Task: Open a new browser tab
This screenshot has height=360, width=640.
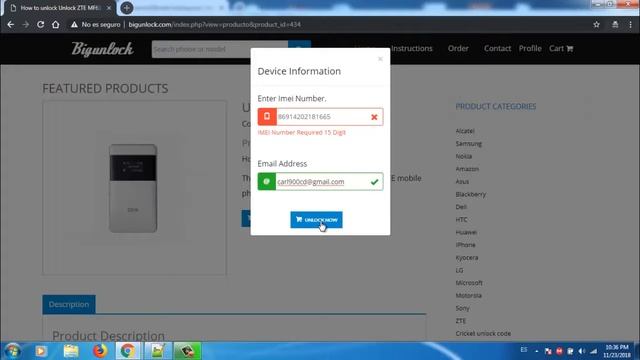Action: [127, 8]
